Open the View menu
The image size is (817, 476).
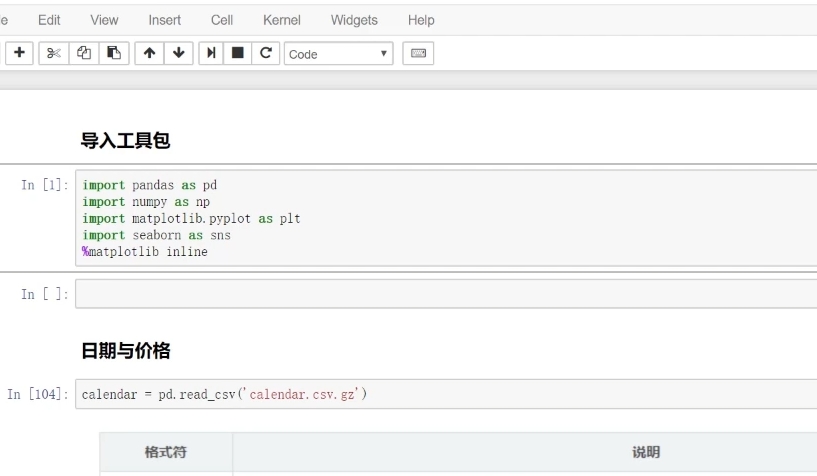104,20
